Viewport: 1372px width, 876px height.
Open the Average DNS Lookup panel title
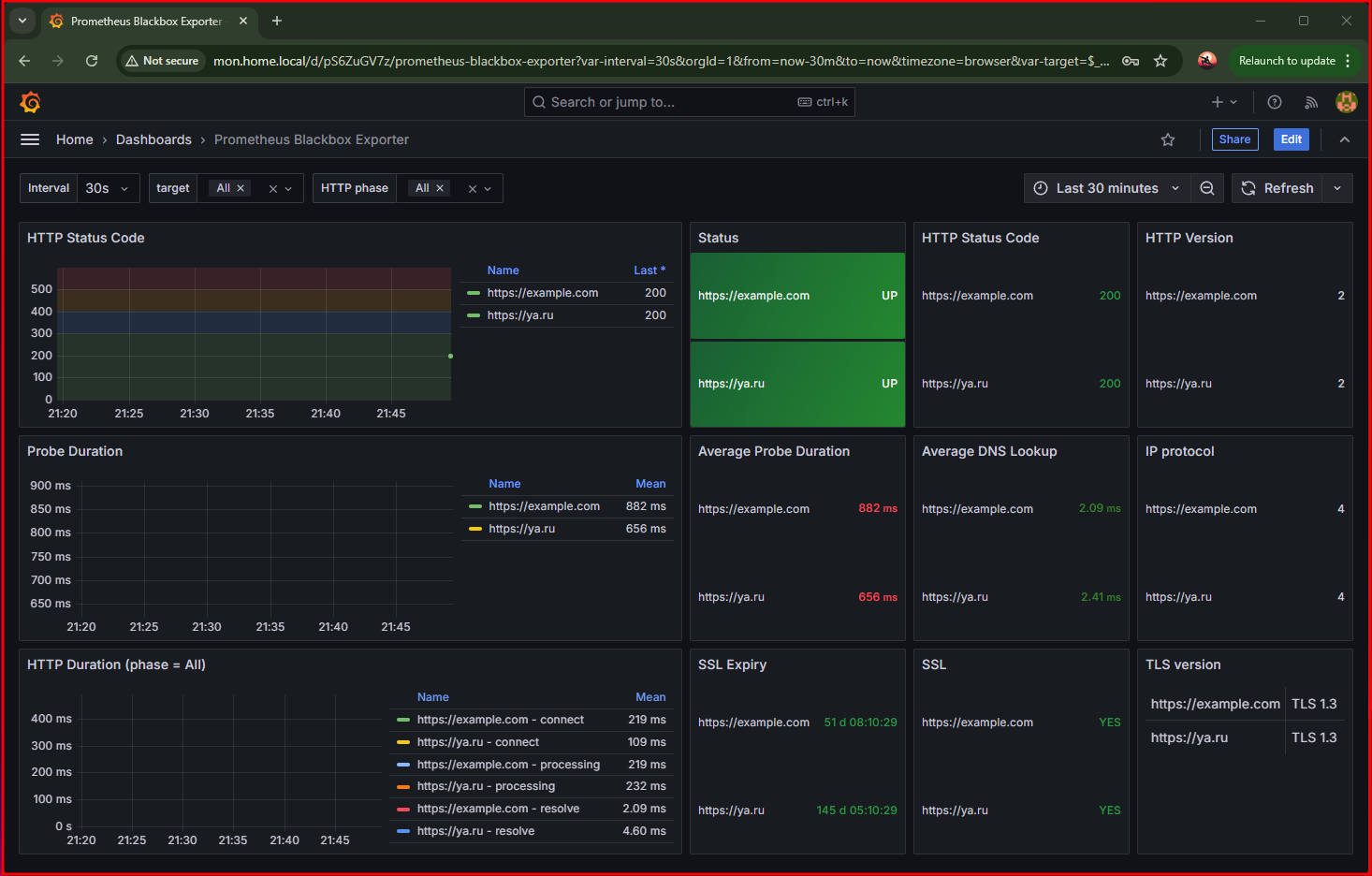989,451
